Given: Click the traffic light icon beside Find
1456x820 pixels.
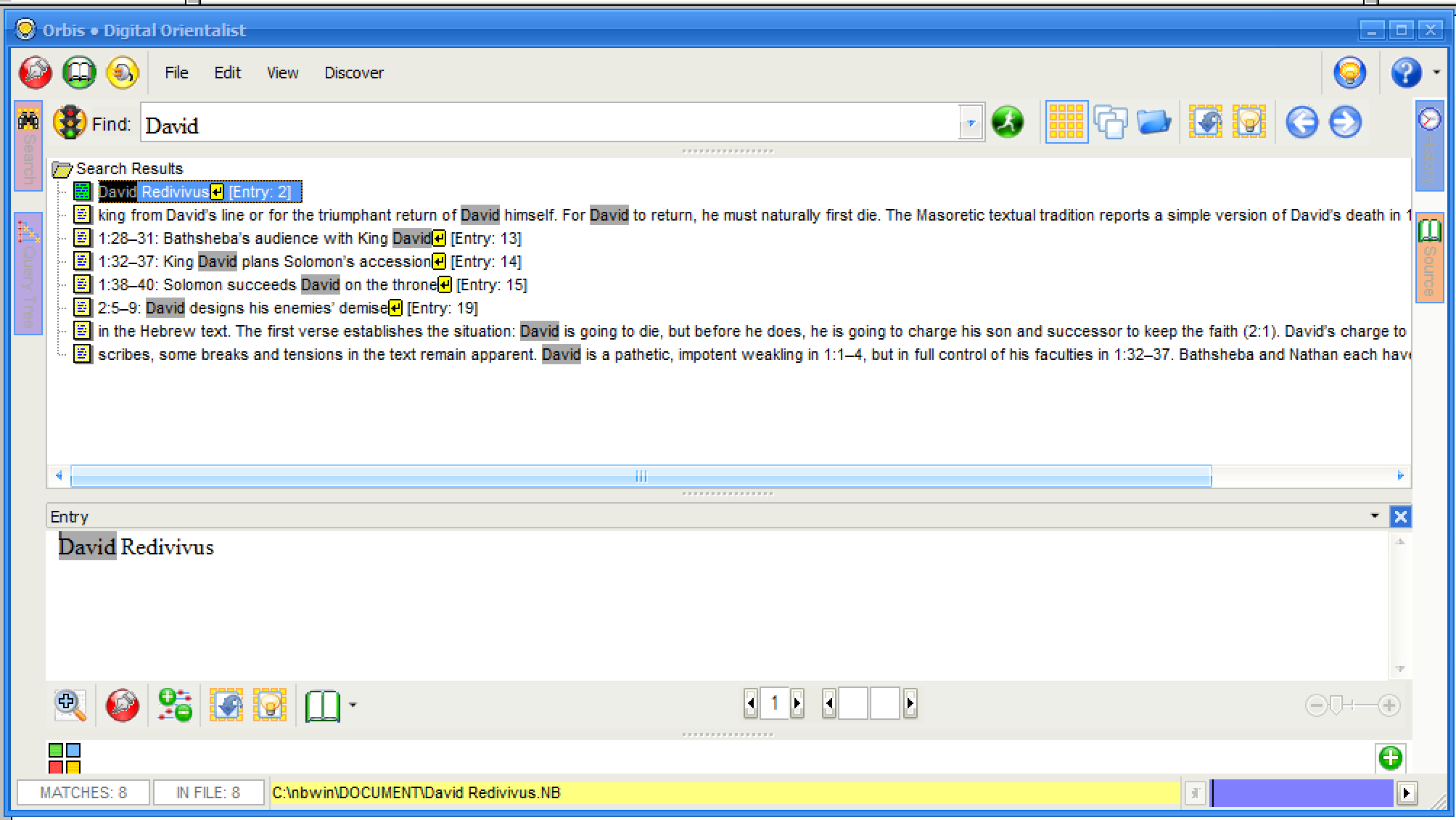Looking at the screenshot, I should coord(70,122).
